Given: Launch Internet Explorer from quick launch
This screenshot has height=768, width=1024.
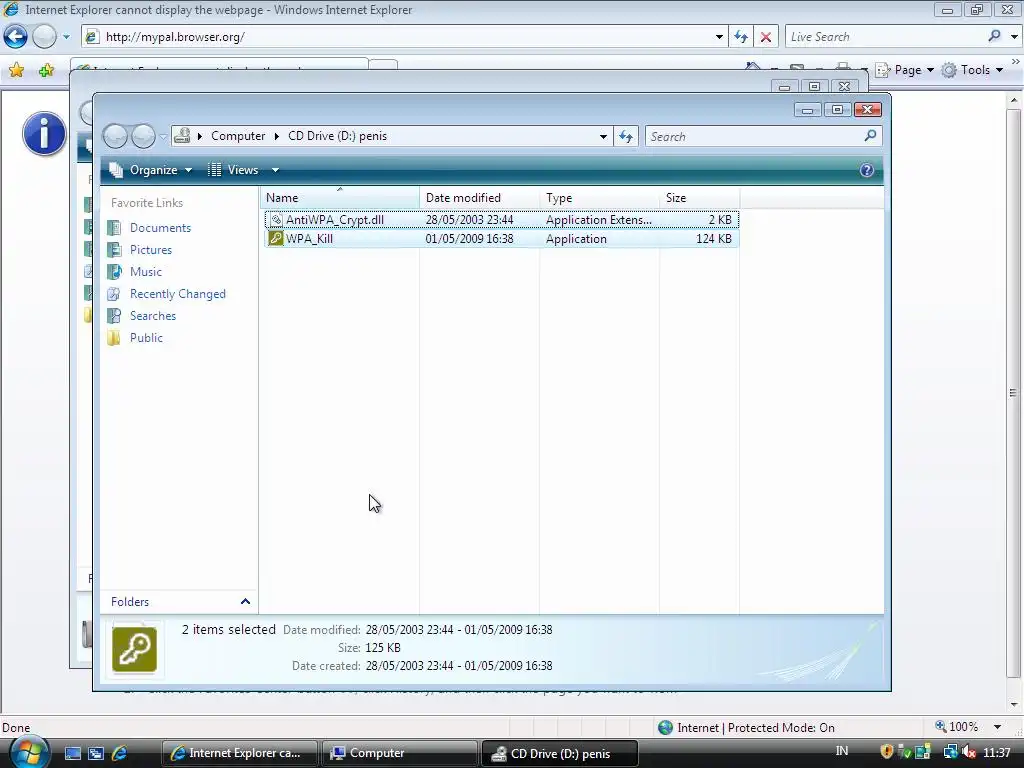Looking at the screenshot, I should click(120, 753).
